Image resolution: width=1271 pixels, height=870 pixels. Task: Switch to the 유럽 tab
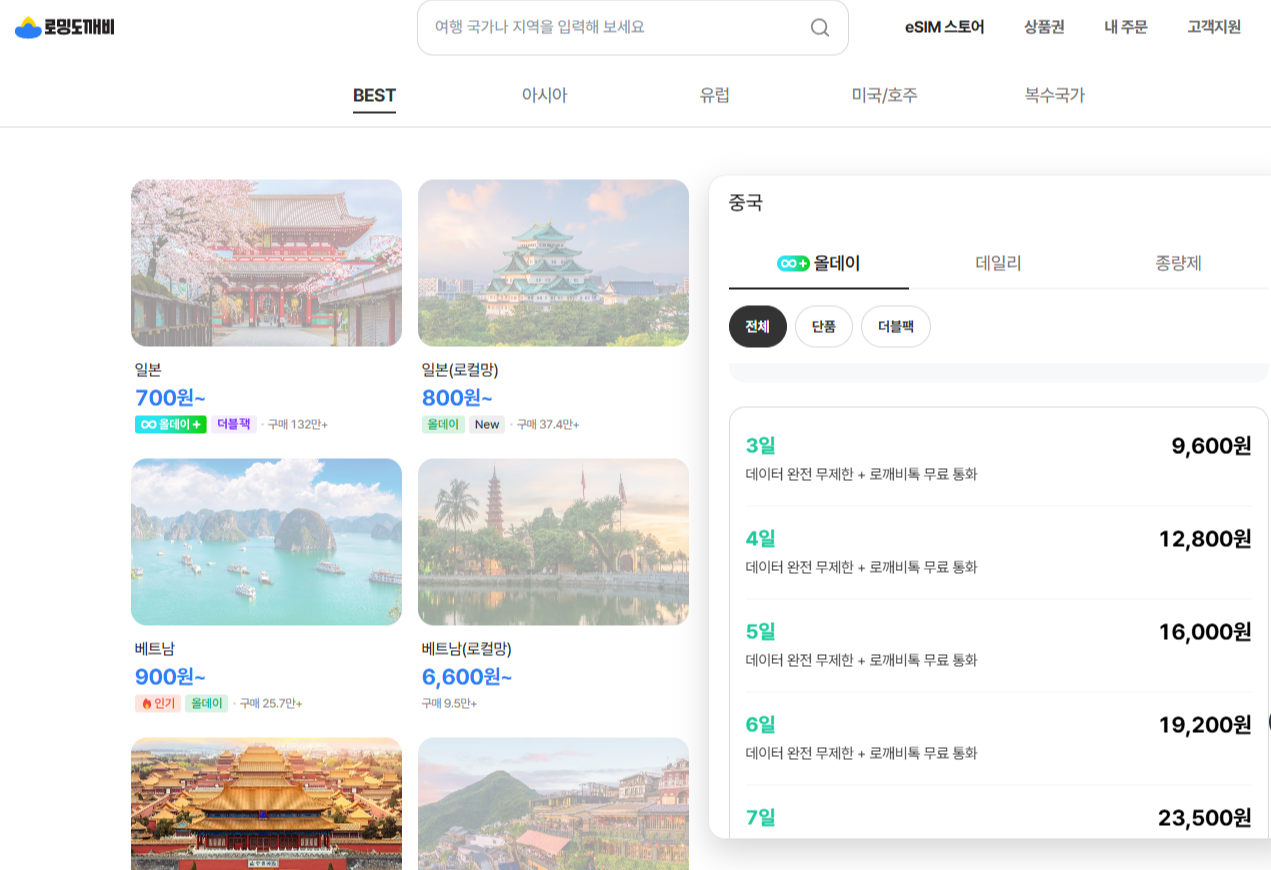pos(714,96)
